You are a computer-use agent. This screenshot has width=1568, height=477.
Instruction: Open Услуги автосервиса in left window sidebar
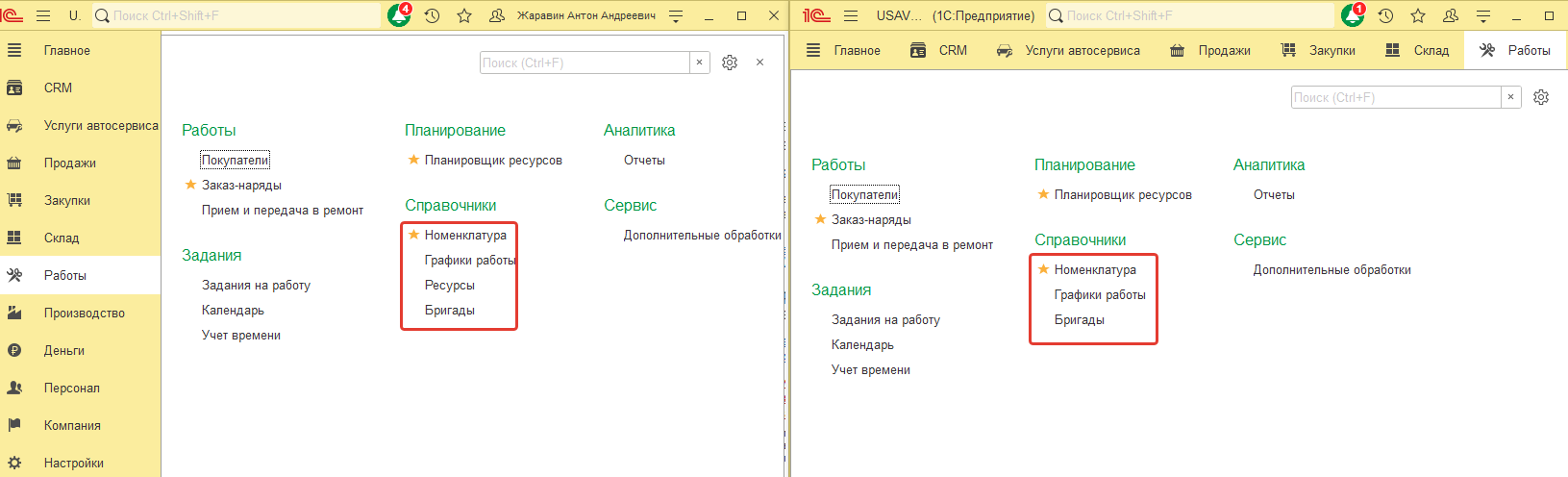(x=80, y=125)
